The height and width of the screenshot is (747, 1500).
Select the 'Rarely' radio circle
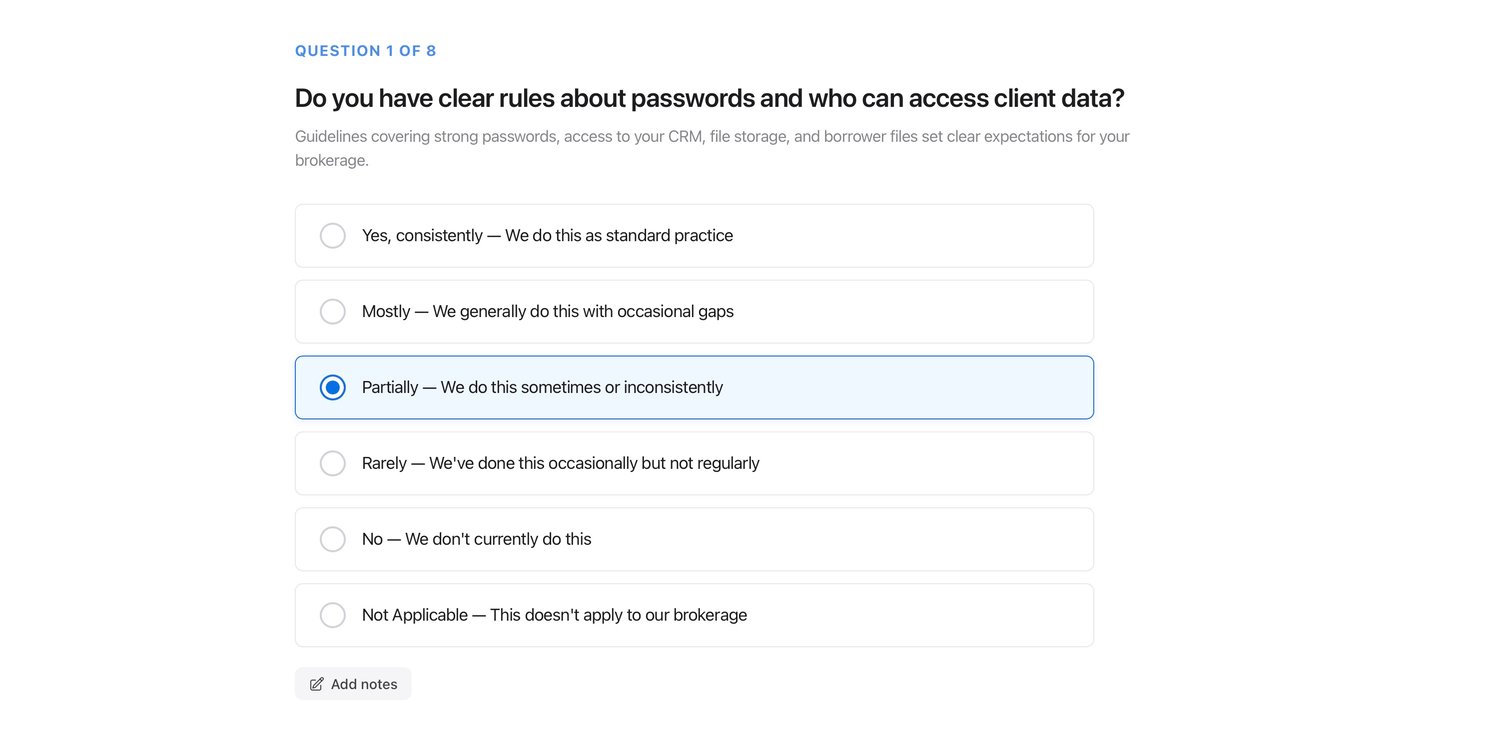tap(333, 463)
